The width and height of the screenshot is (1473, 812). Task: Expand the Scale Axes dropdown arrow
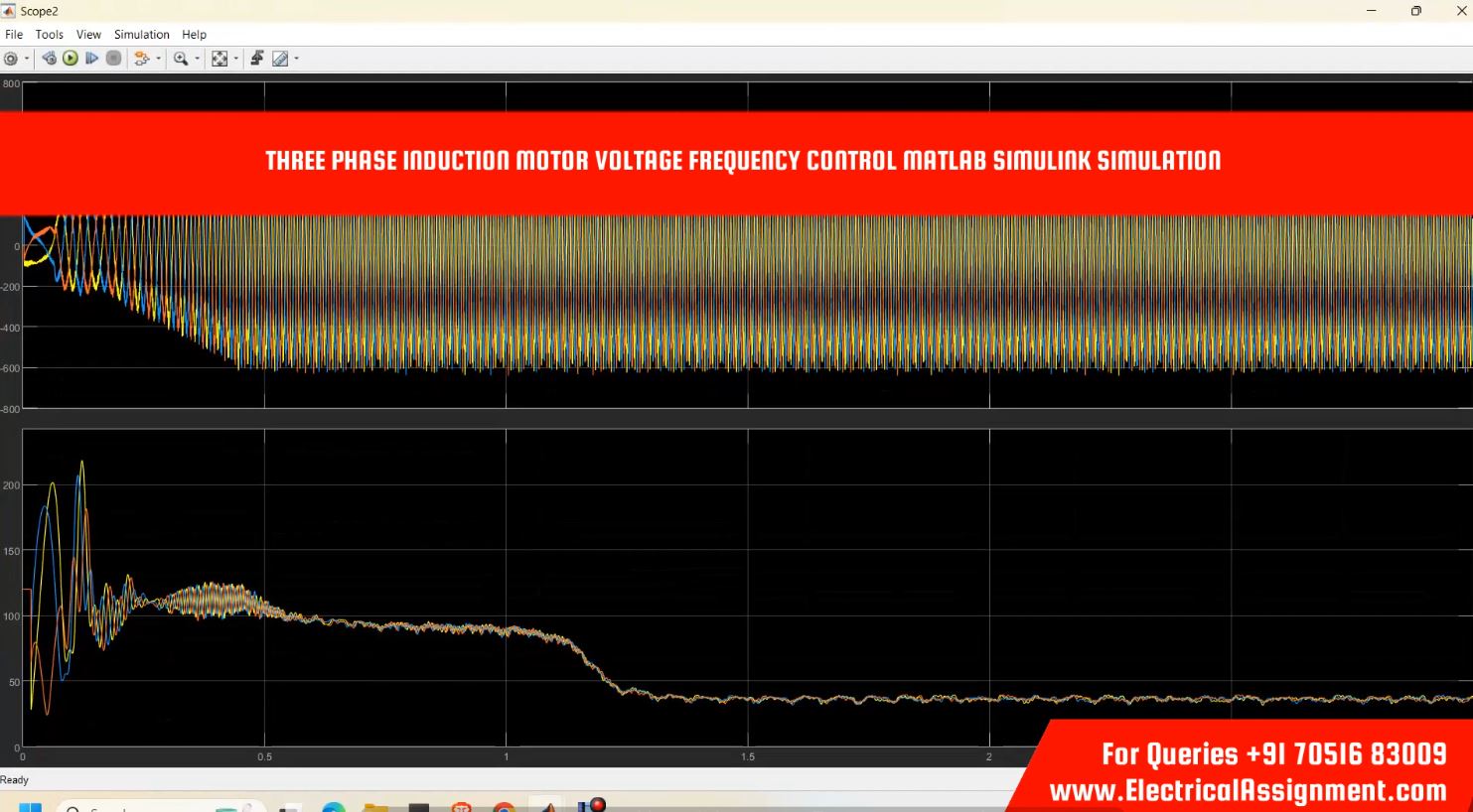(236, 59)
